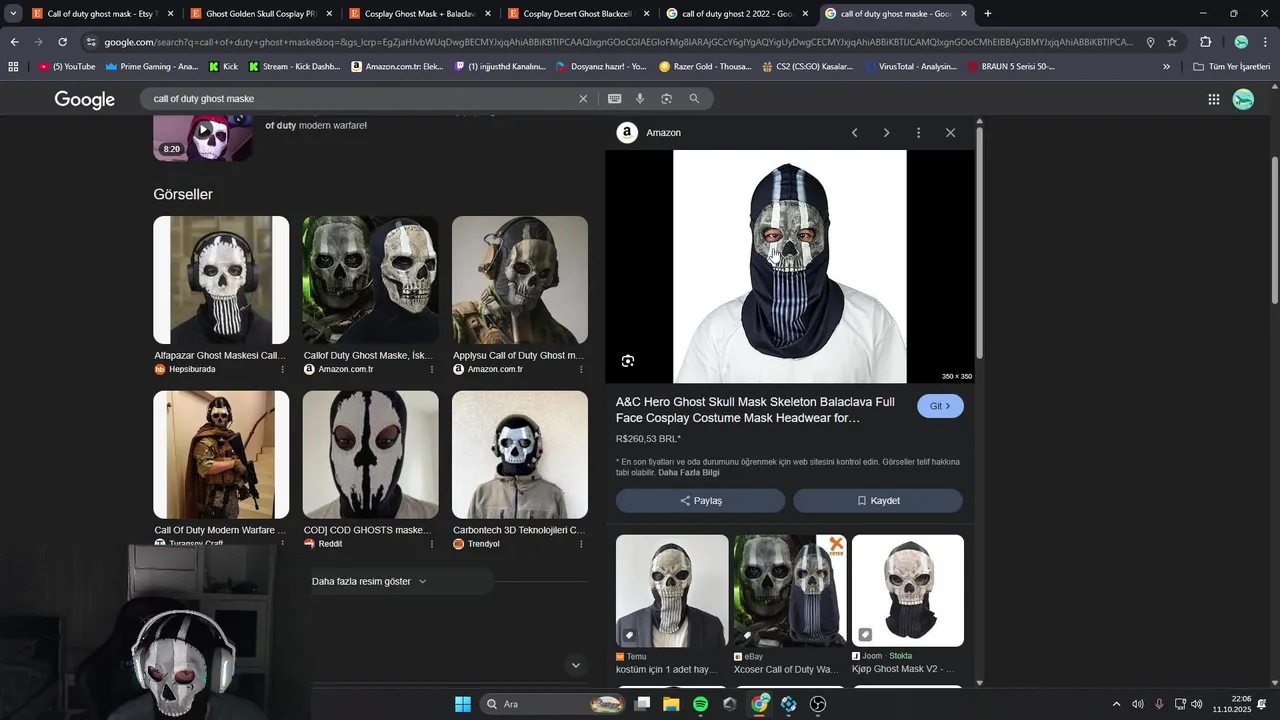Open the VirusTotal bookmark
1280x720 pixels.
click(x=911, y=67)
